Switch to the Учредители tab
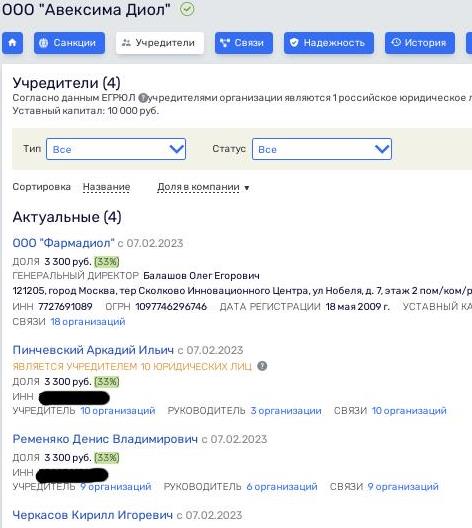This screenshot has width=472, height=528. 160,43
